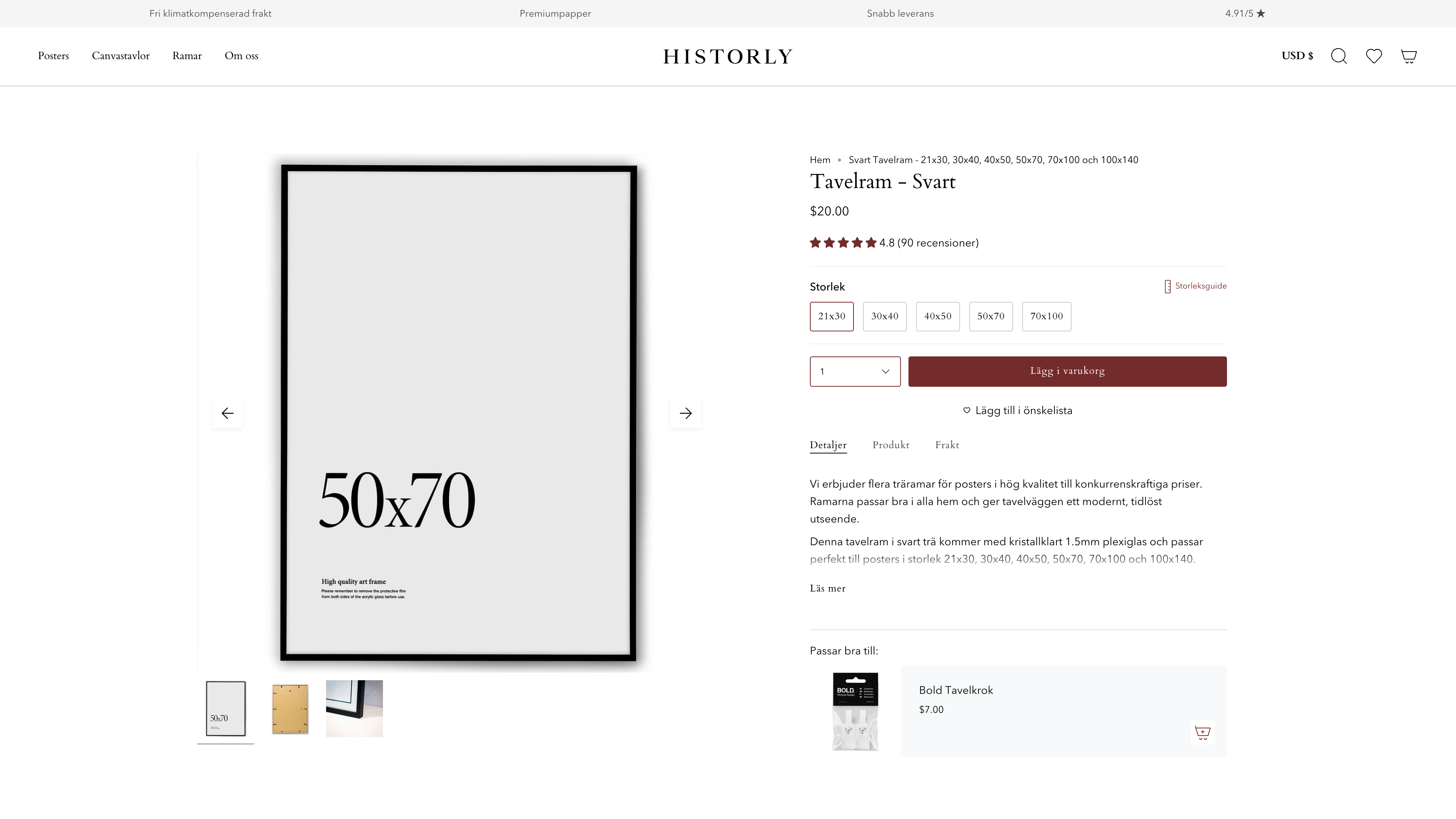Open the search icon

pos(1339,56)
